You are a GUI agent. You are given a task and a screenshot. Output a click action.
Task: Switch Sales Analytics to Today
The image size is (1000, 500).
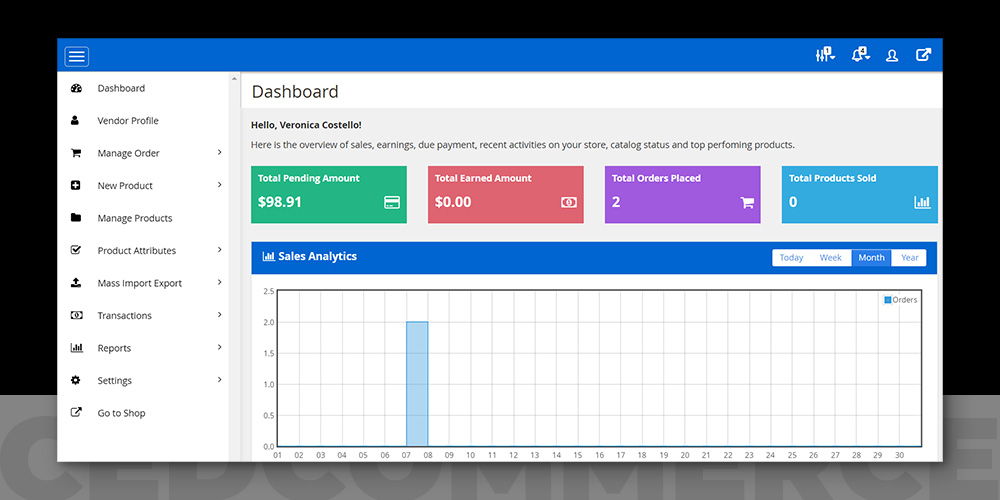coord(791,258)
